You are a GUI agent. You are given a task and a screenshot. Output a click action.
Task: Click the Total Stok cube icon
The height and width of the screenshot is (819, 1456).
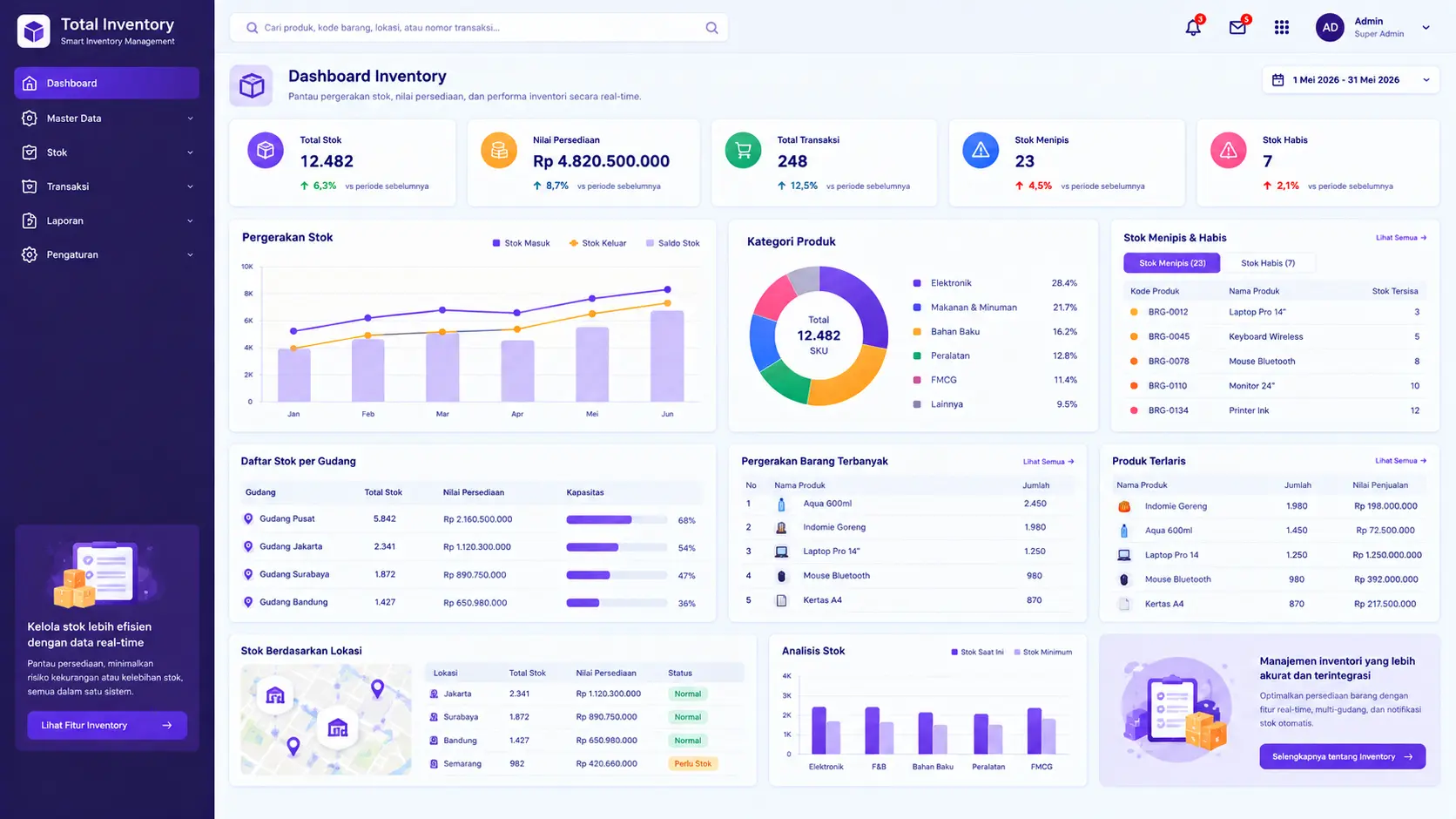(266, 150)
